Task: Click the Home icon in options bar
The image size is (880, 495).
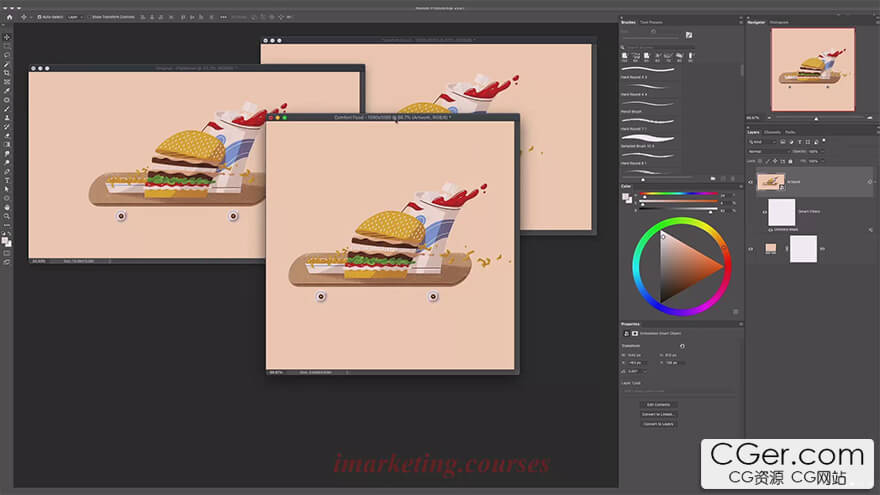Action: click(x=8, y=17)
